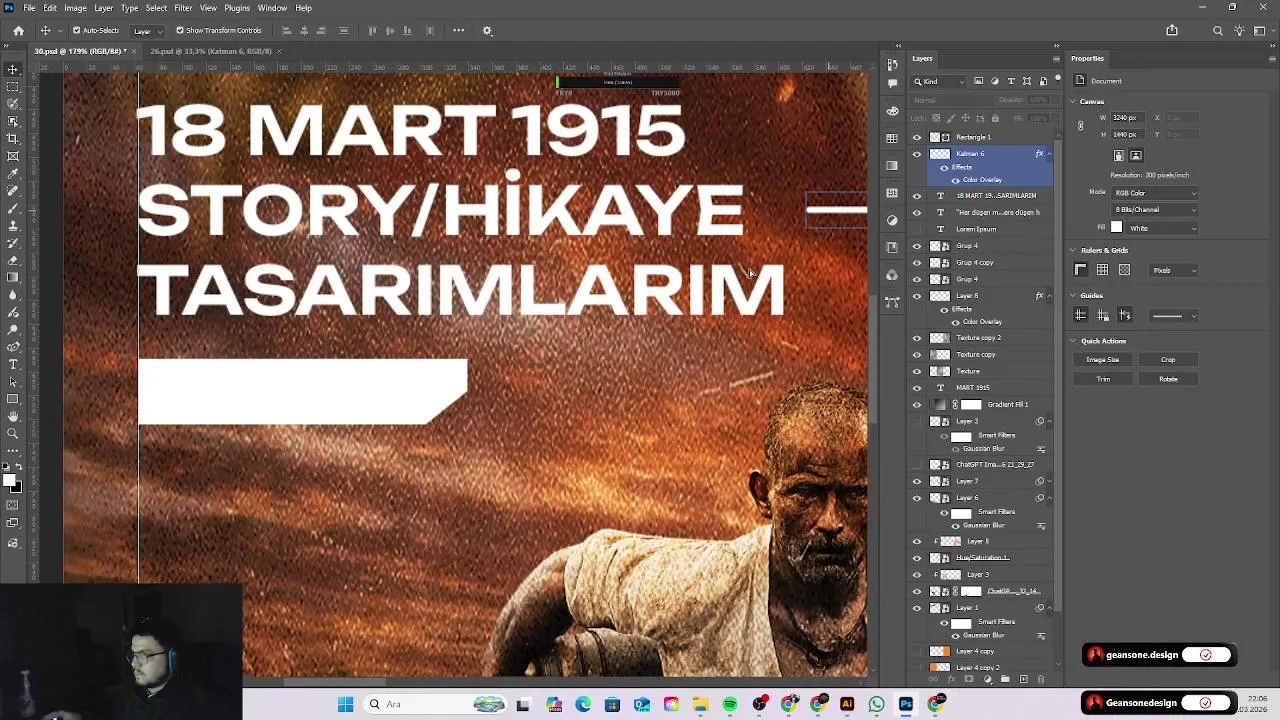Viewport: 1280px width, 720px height.
Task: Click the canvas Fill white color swatch
Action: pos(1117,228)
